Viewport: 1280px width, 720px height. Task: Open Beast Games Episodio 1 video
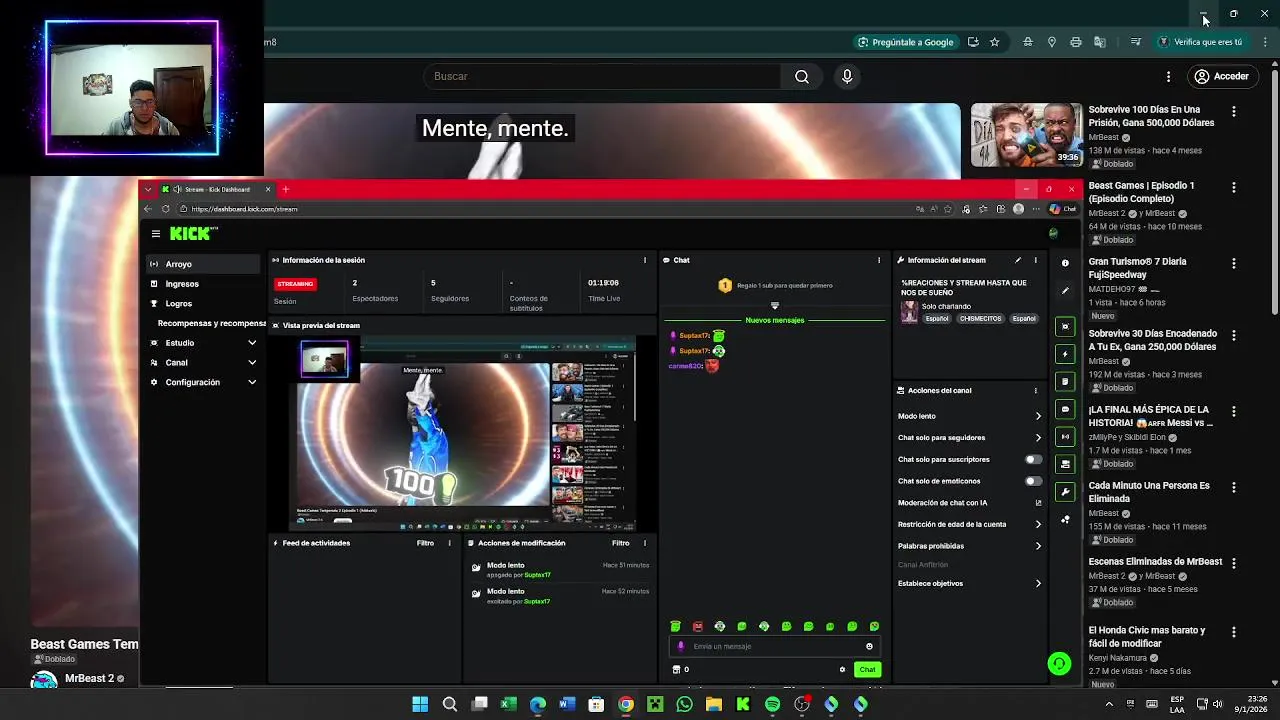tap(1142, 192)
